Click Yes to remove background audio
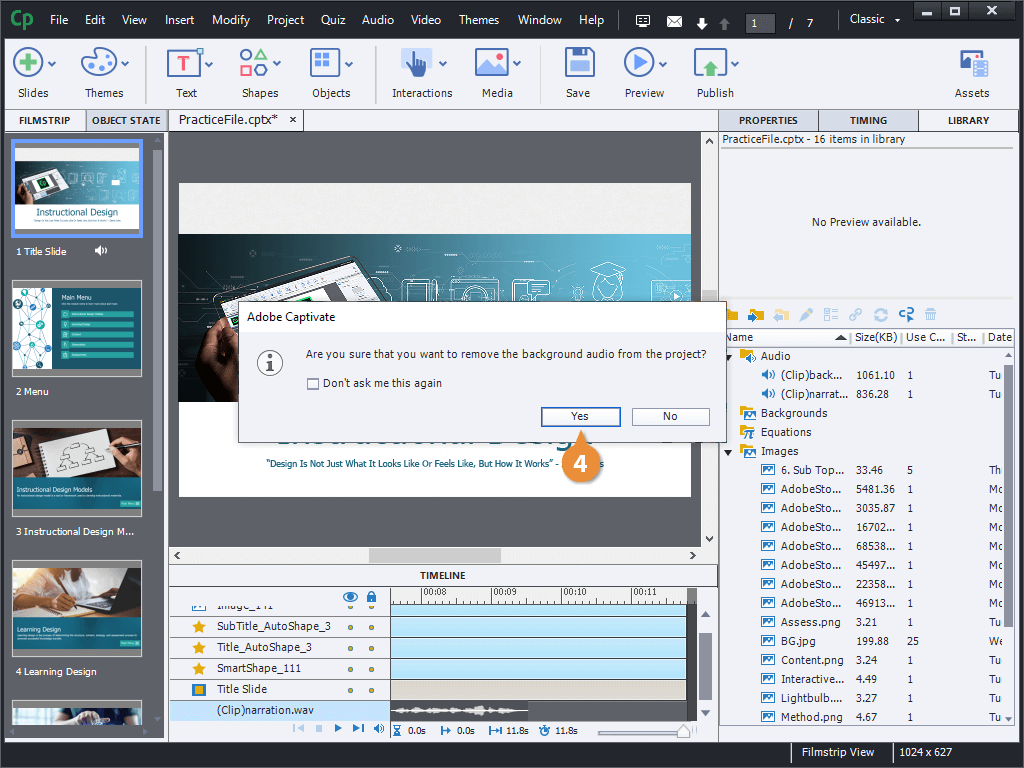 click(x=580, y=417)
